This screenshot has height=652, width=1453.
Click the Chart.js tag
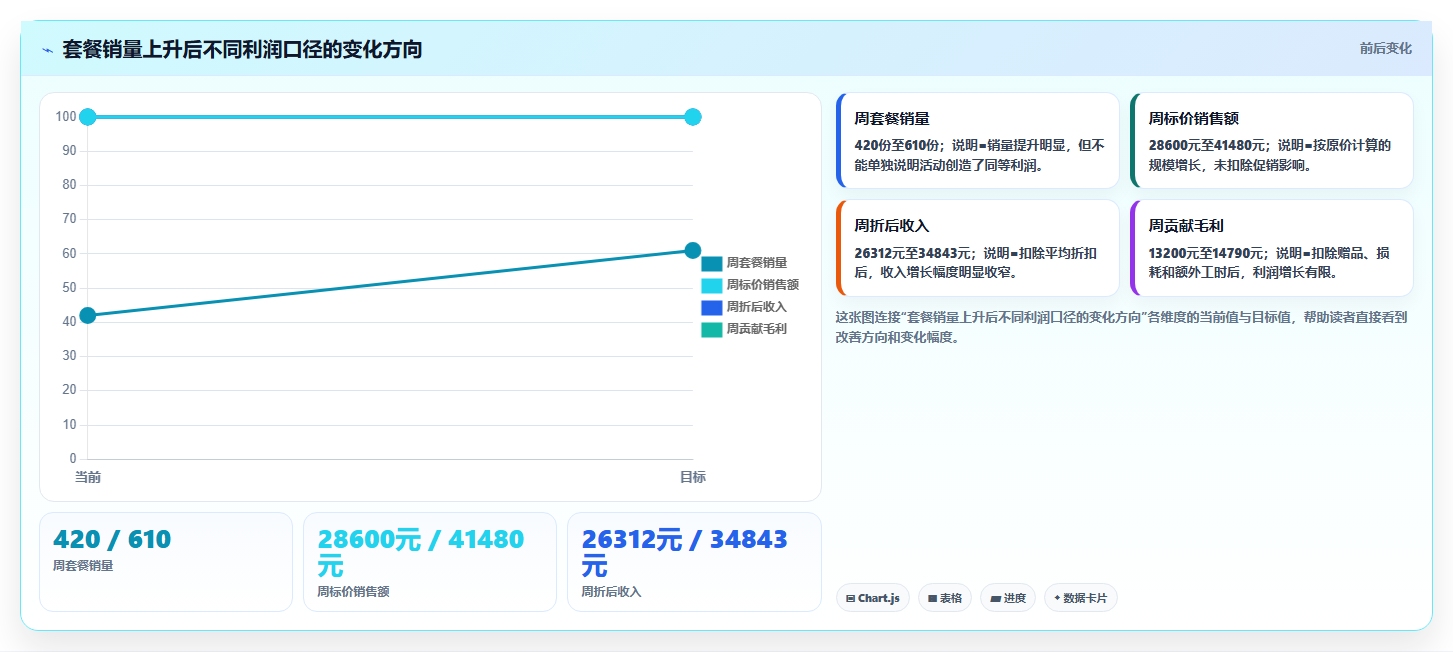[873, 598]
